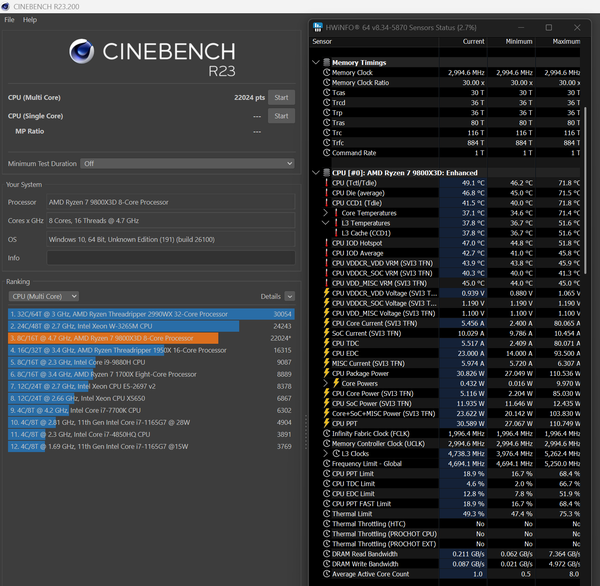Click the CPU IOD Hotspot thermometer icon

click(326, 243)
